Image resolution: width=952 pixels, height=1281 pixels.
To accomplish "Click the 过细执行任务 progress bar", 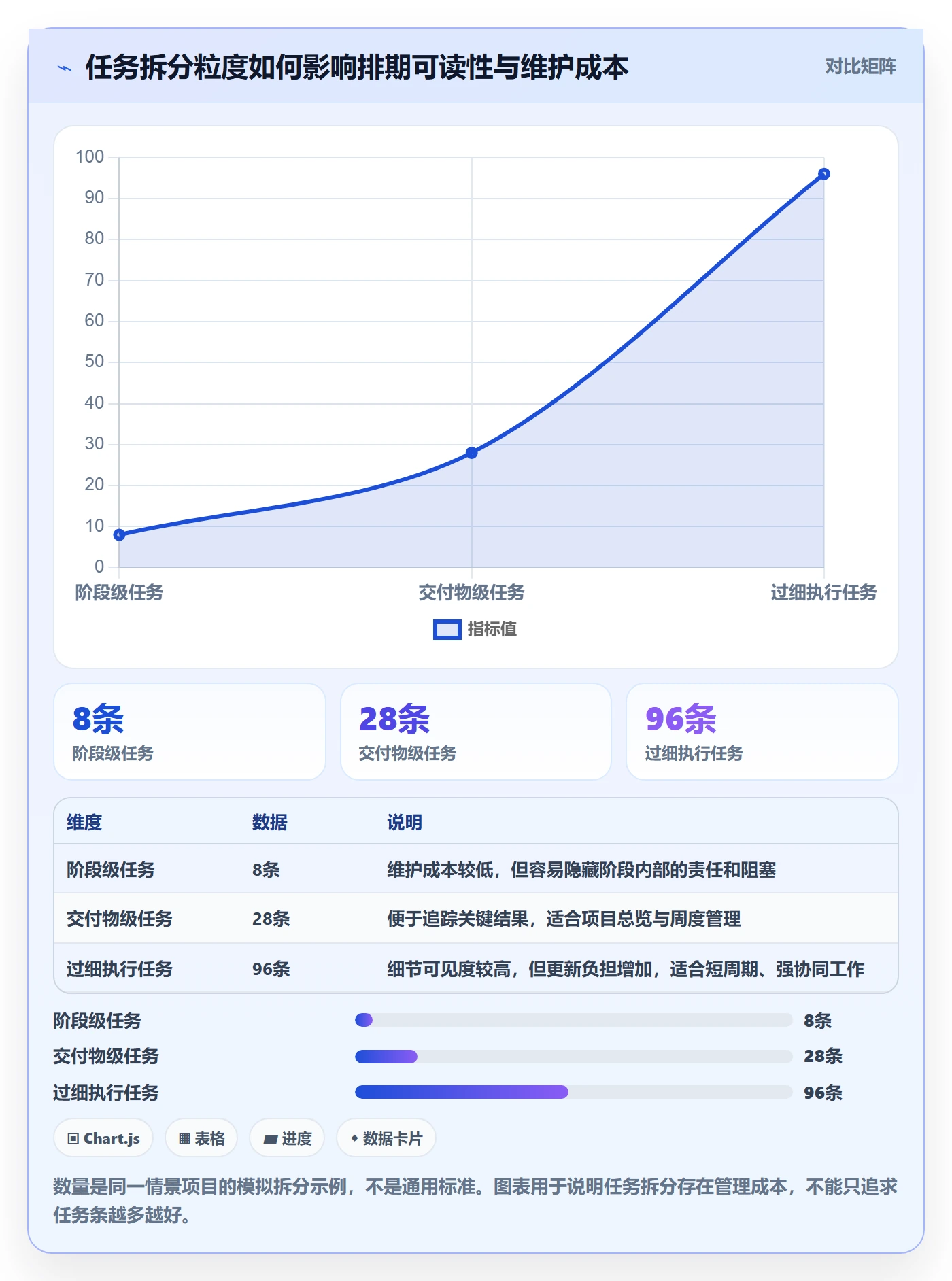I will tap(573, 1092).
